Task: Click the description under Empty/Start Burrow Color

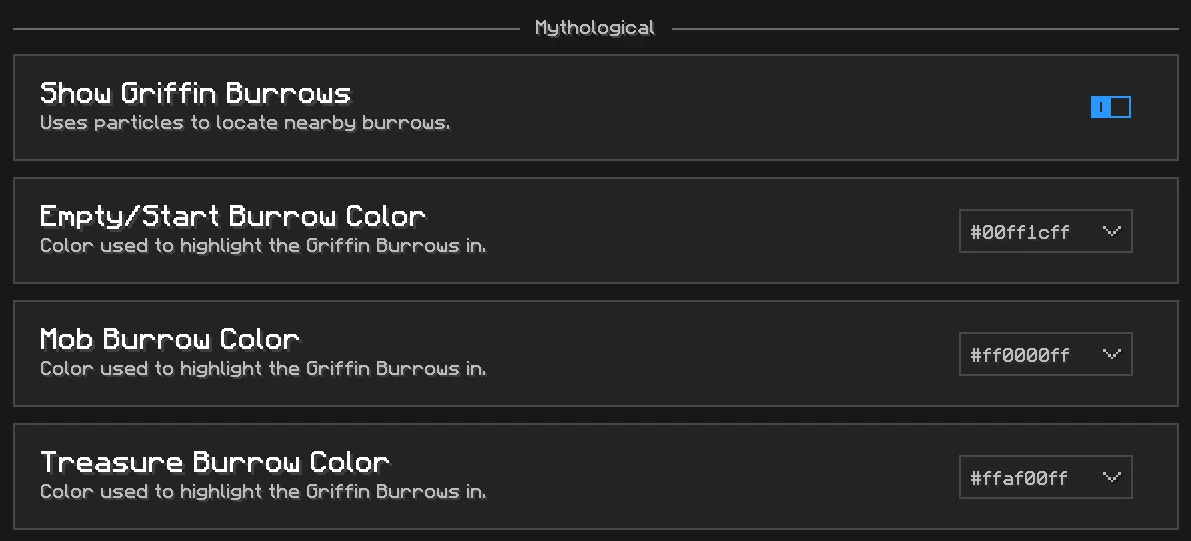Action: pyautogui.click(x=263, y=246)
